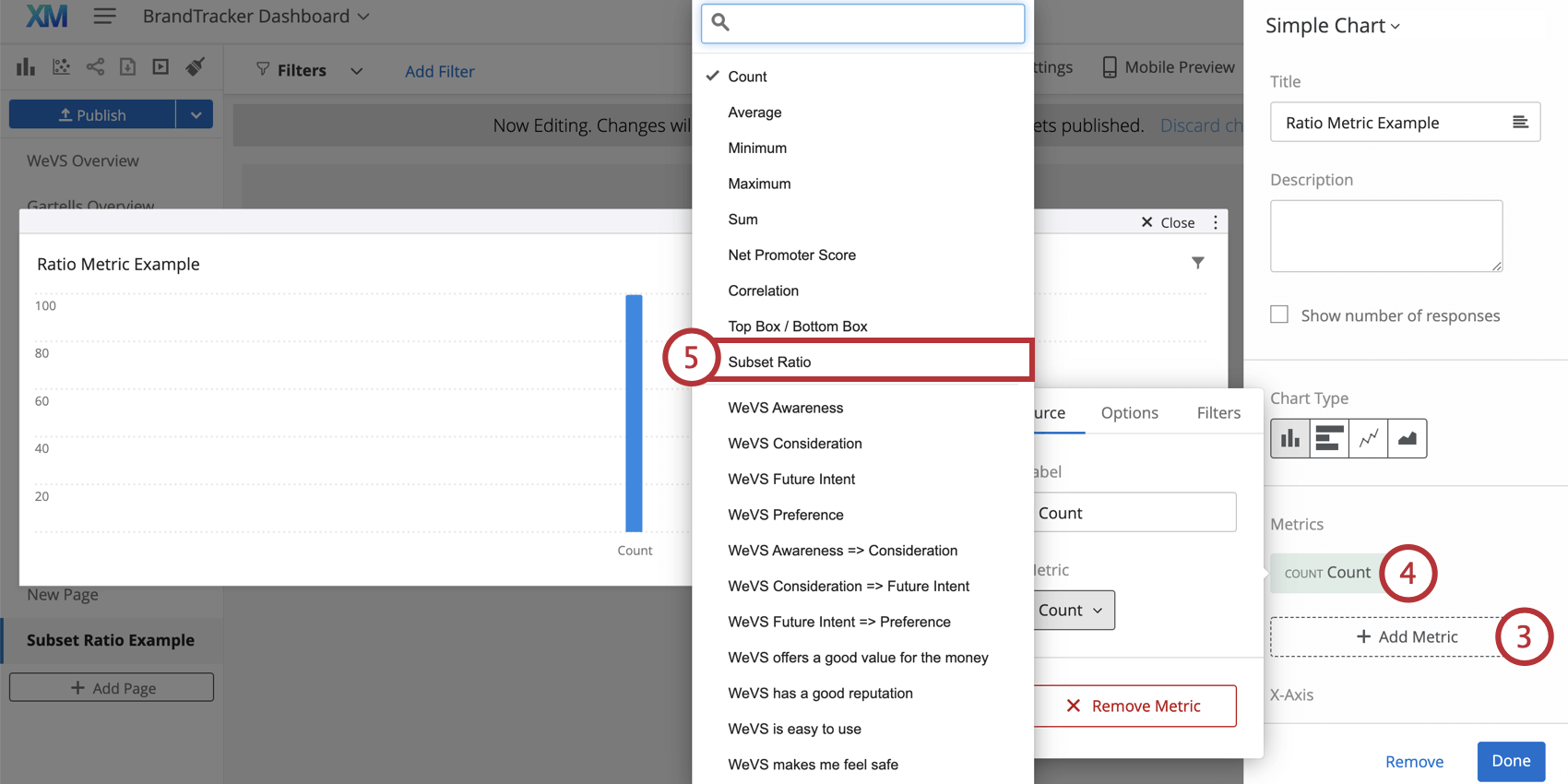Open the WeVS Overview page
The height and width of the screenshot is (784, 1568).
click(x=83, y=160)
